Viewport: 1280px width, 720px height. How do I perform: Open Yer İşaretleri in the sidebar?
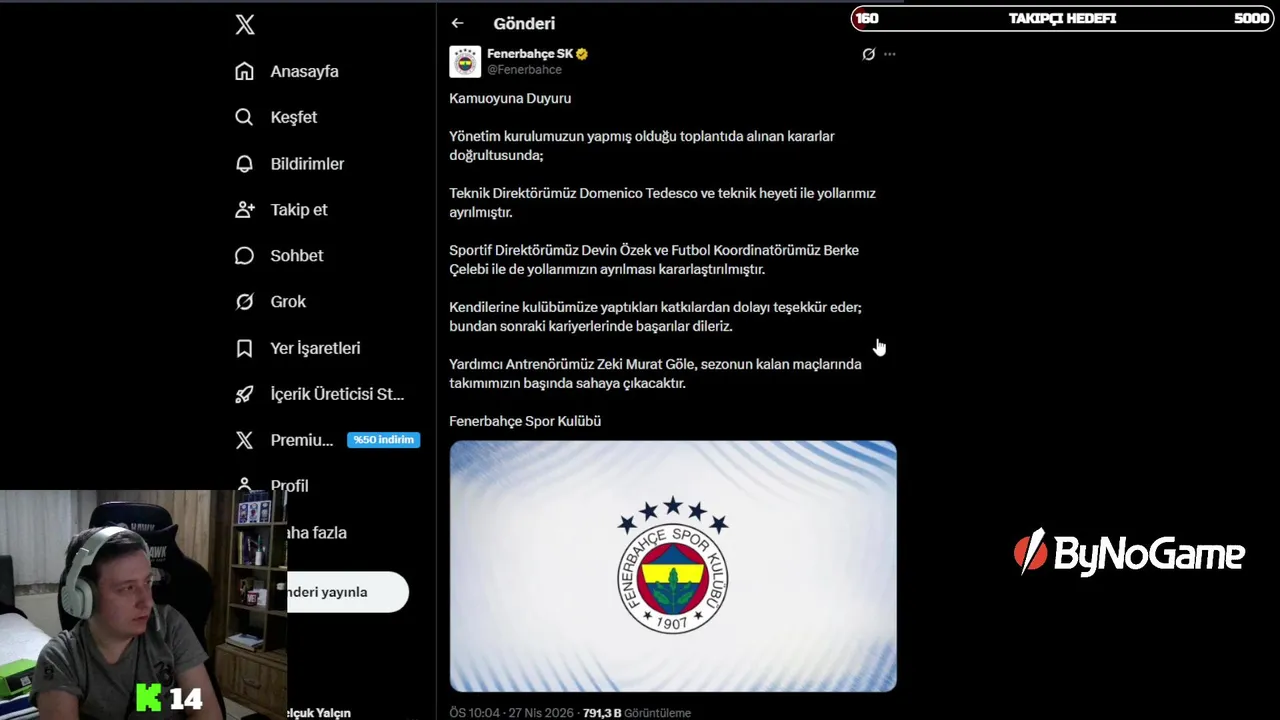315,348
